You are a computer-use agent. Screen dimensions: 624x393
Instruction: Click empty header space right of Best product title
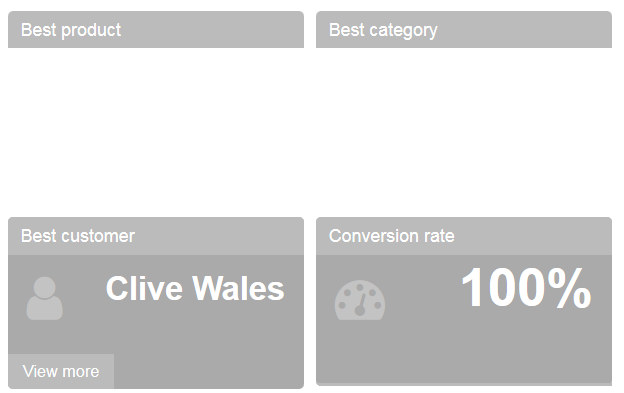[211, 30]
